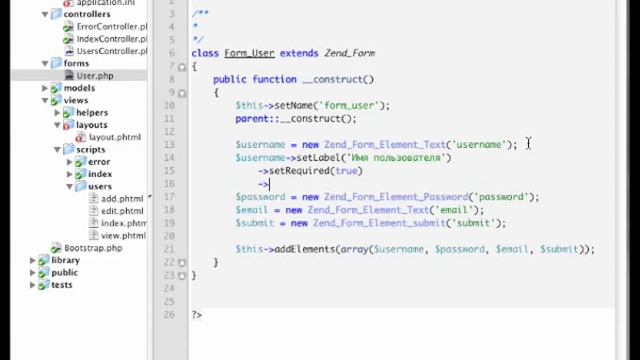Click the fold end marker at line 23
This screenshot has height=360, width=640.
coord(182,276)
